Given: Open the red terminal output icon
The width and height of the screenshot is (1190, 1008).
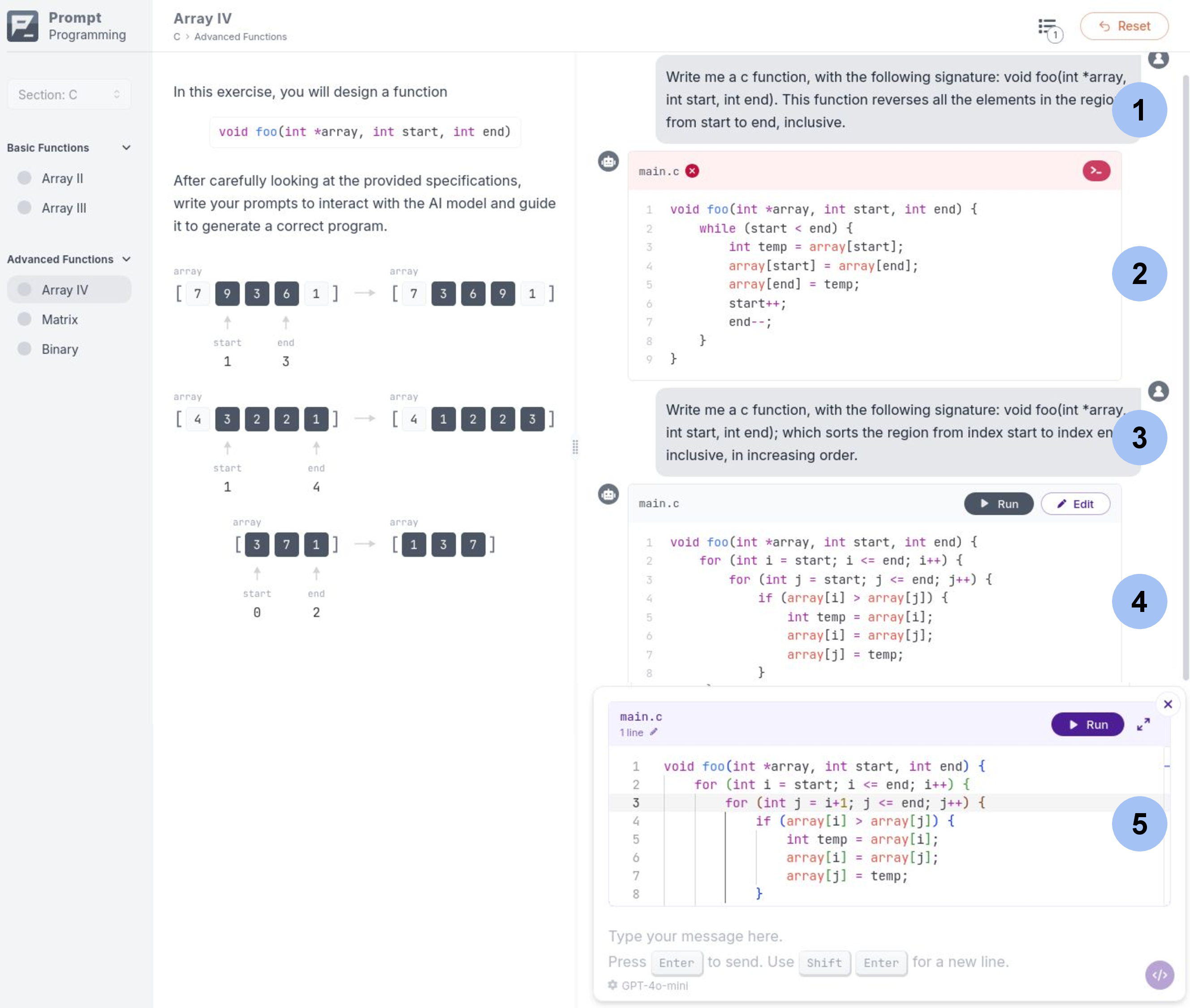Looking at the screenshot, I should point(1096,171).
